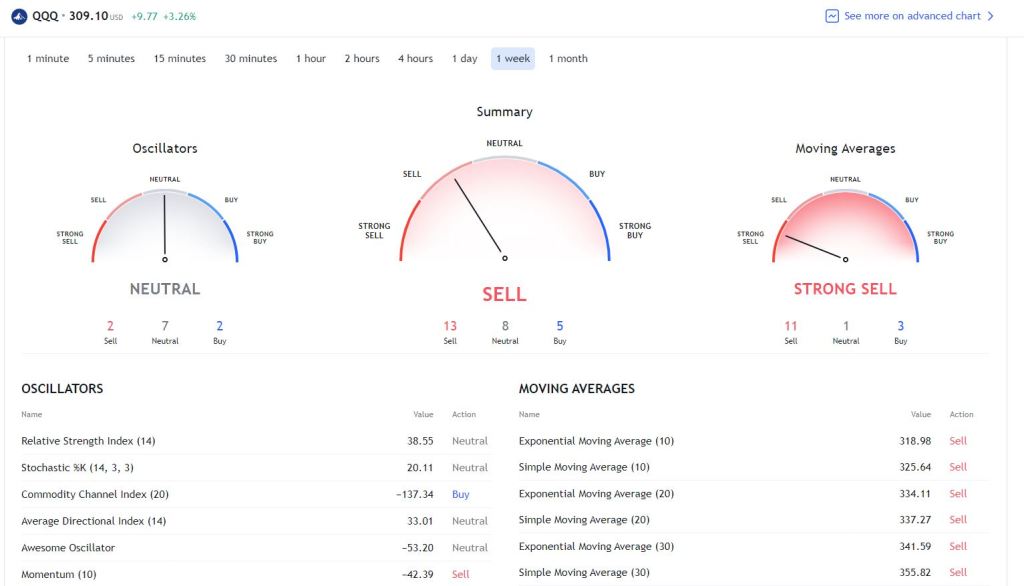The height and width of the screenshot is (586, 1024).
Task: Switch to the 1 month timeframe tab
Action: tap(567, 58)
